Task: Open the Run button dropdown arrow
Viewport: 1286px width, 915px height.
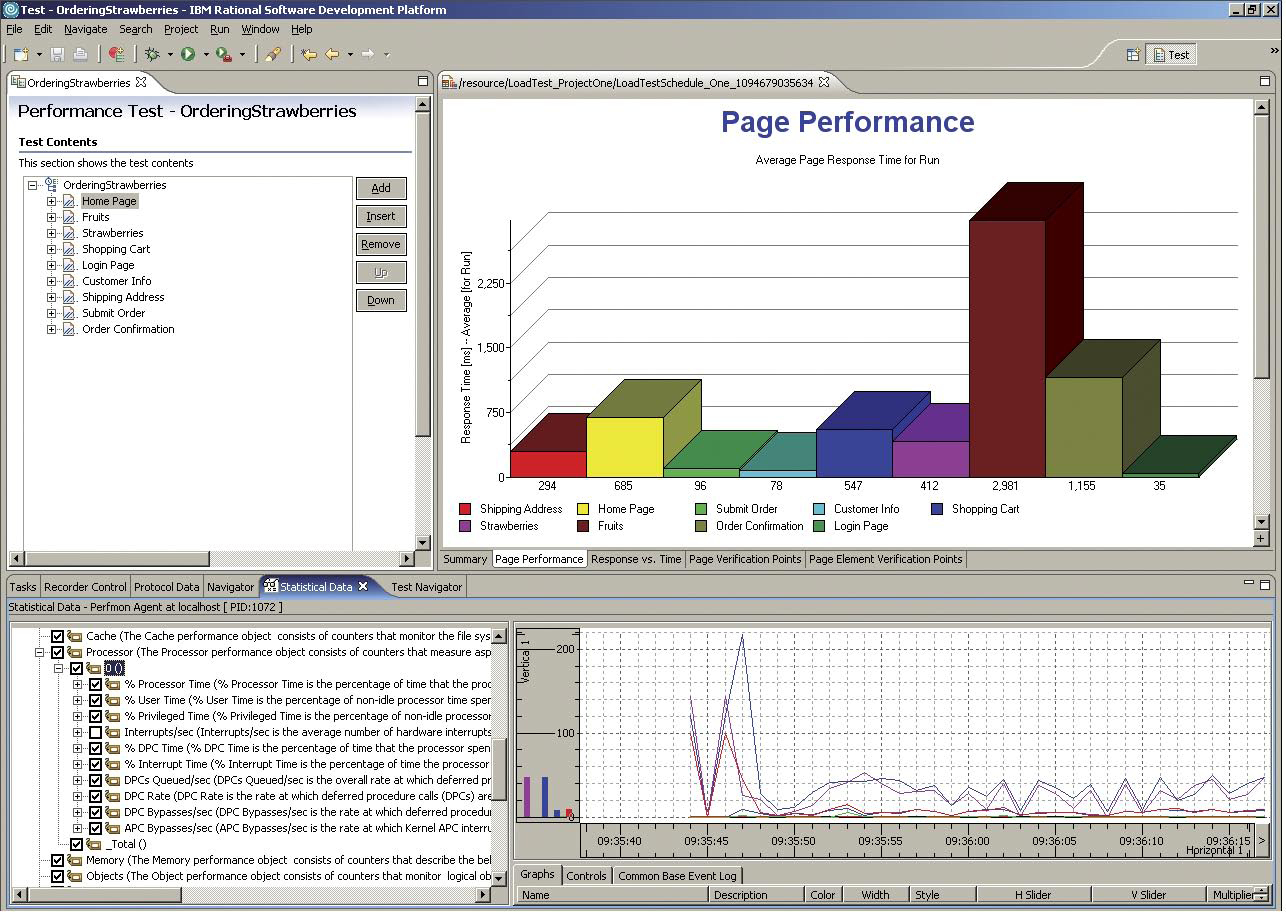Action: tap(206, 55)
